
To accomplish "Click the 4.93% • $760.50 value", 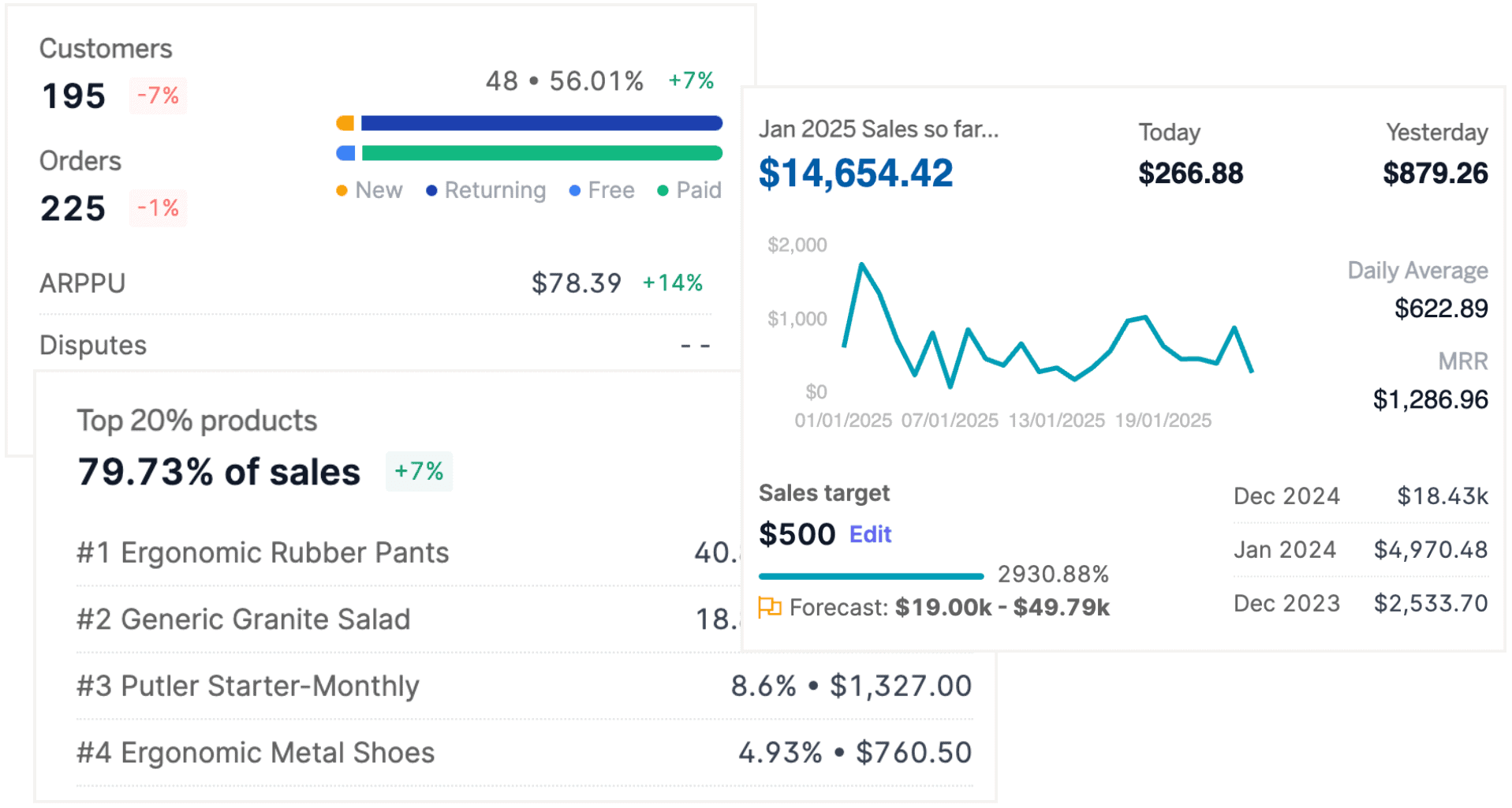I will click(855, 753).
